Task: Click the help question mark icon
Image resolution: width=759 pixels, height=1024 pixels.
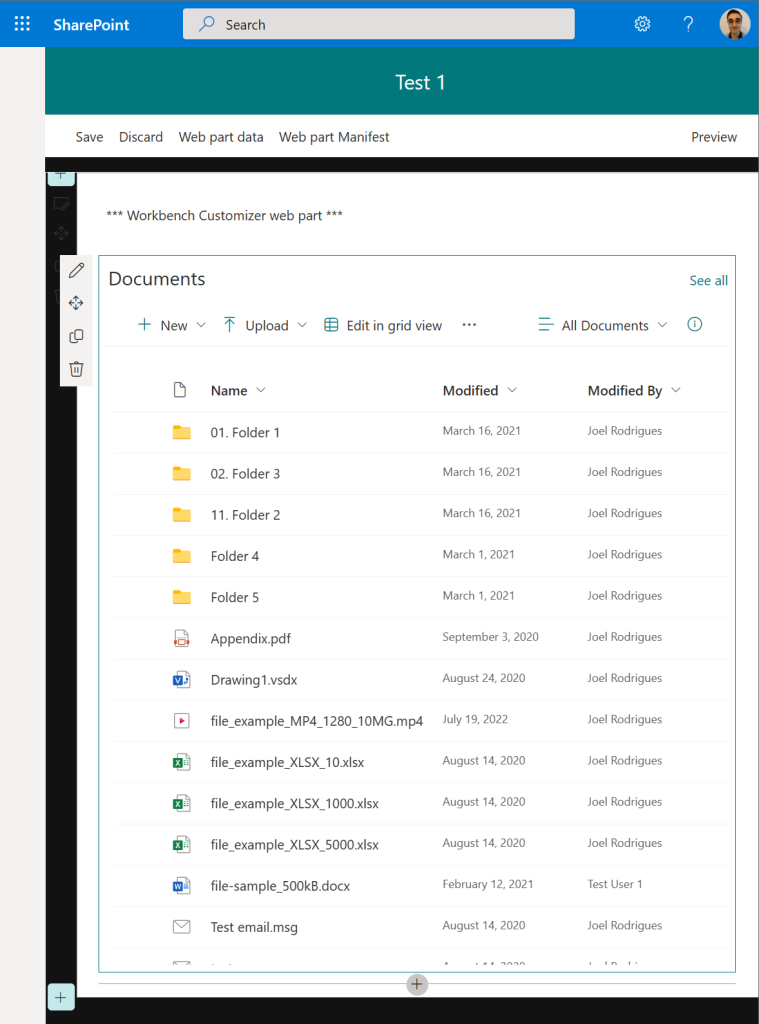Action: click(x=688, y=24)
